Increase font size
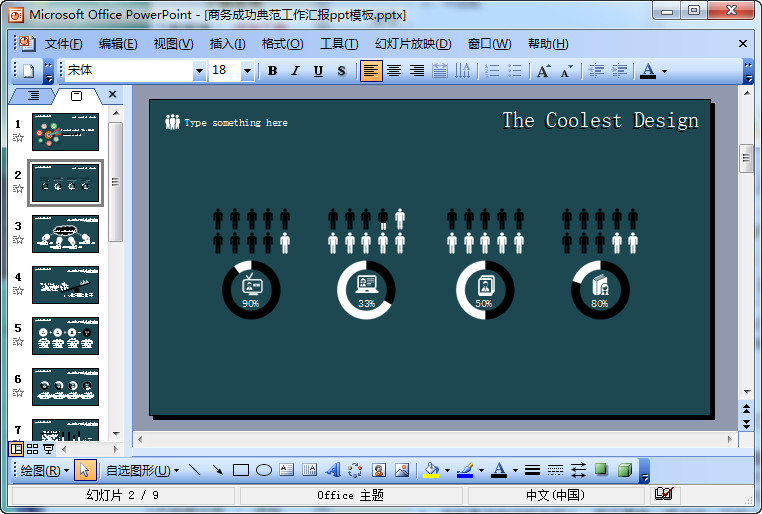Screen dimensions: 762x514 pos(543,71)
